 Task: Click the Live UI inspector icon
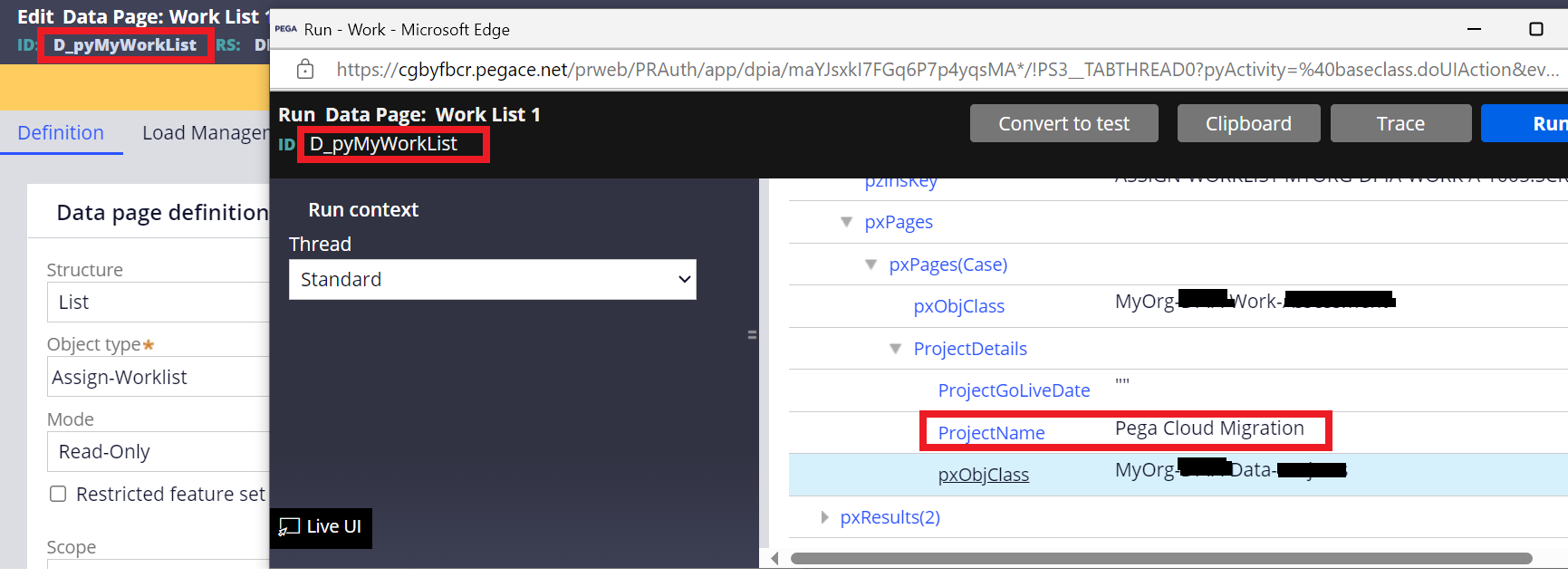click(x=289, y=527)
